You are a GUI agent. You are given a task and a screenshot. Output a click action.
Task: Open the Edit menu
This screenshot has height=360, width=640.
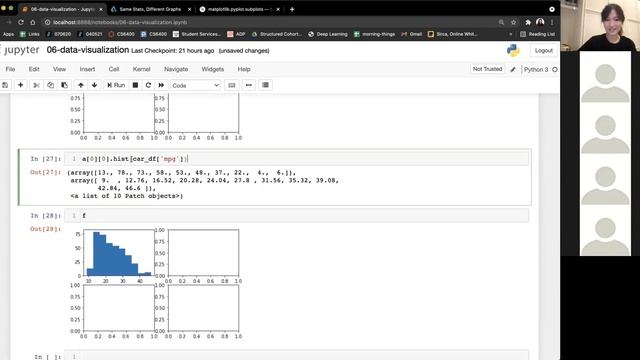pyautogui.click(x=34, y=69)
